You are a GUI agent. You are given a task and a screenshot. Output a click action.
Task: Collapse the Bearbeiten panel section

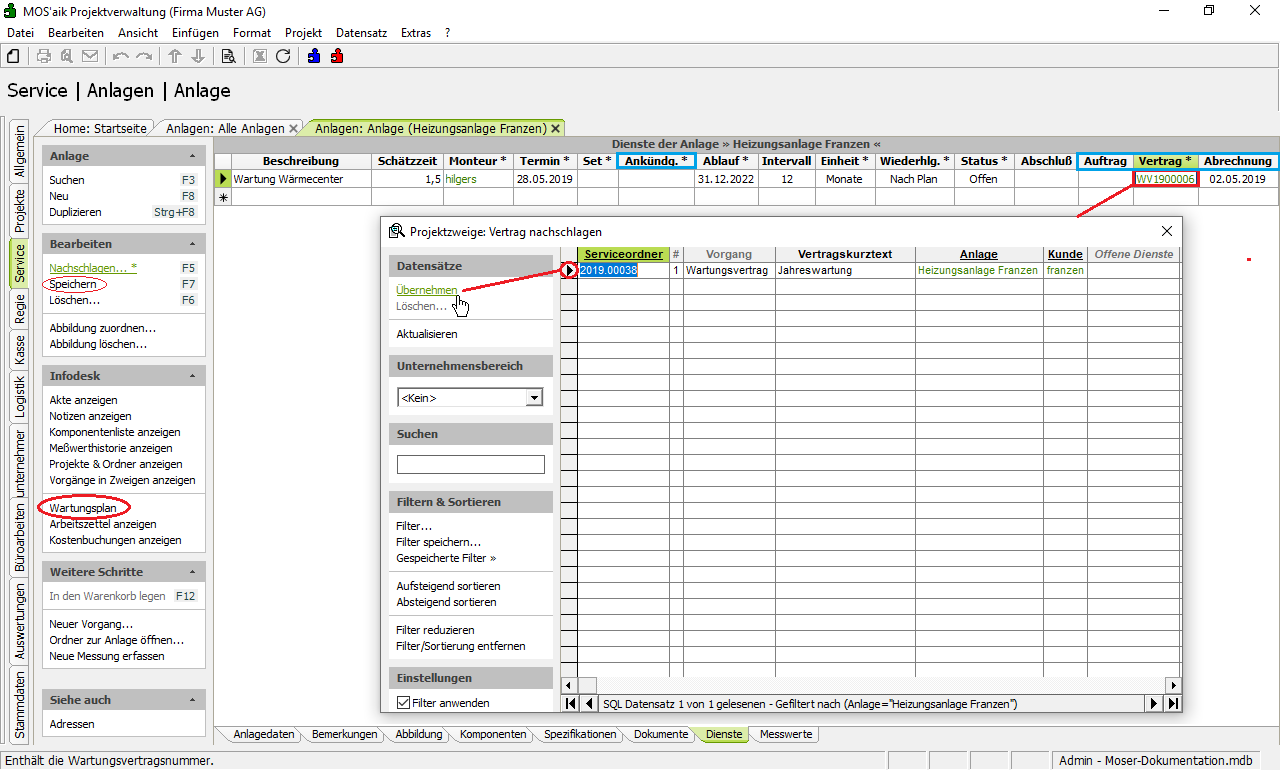tap(192, 244)
